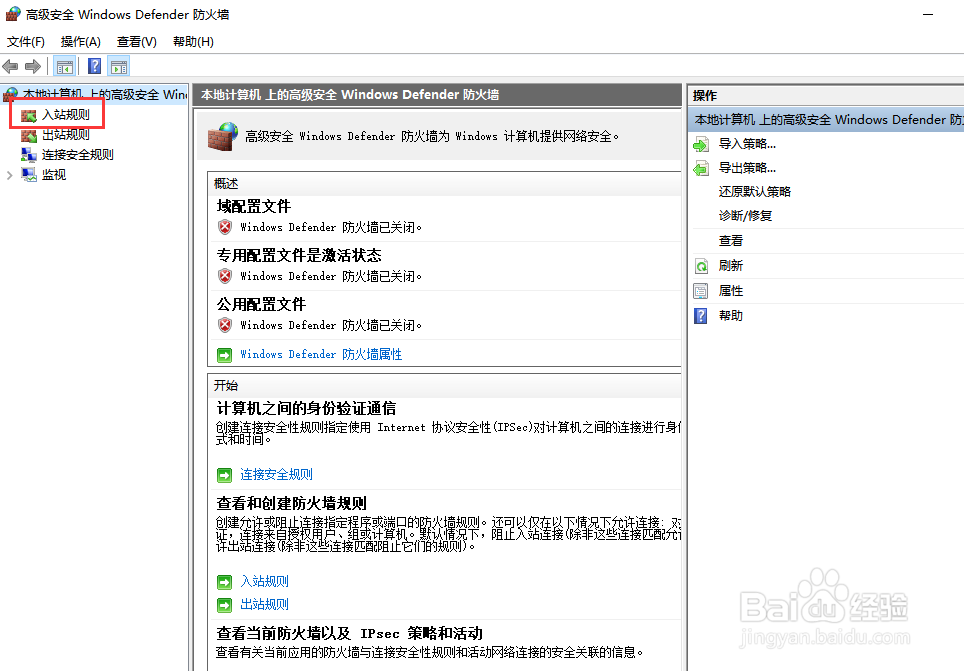Click the root node firewall icon in tree

(x=11, y=94)
